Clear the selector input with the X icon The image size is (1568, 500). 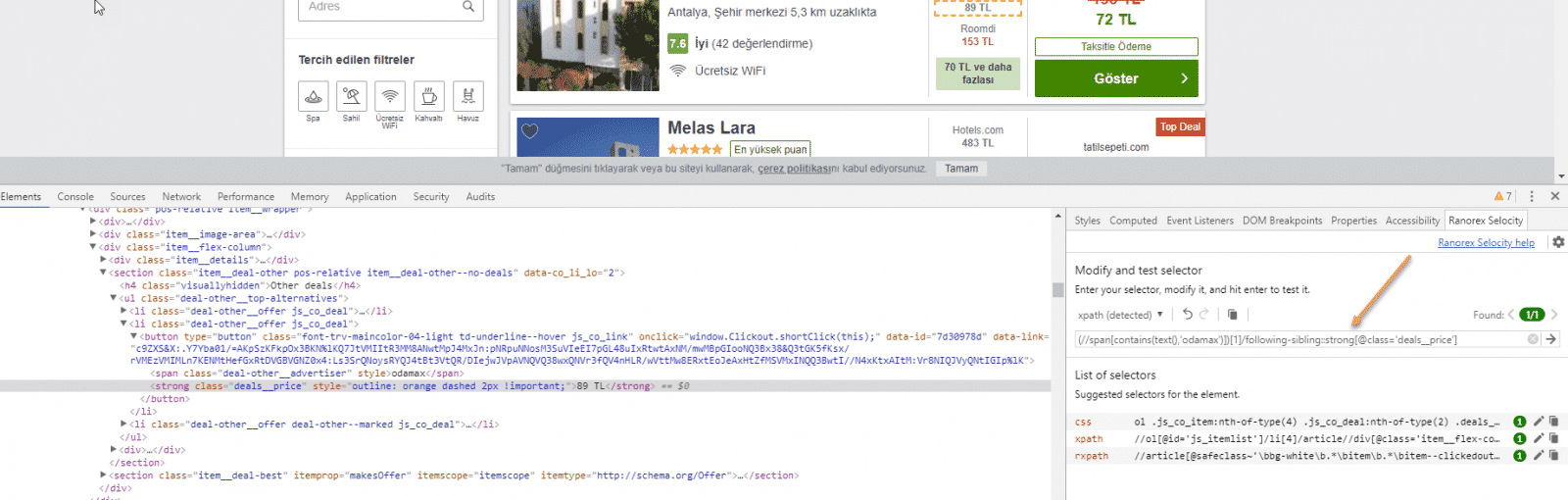tap(1533, 339)
